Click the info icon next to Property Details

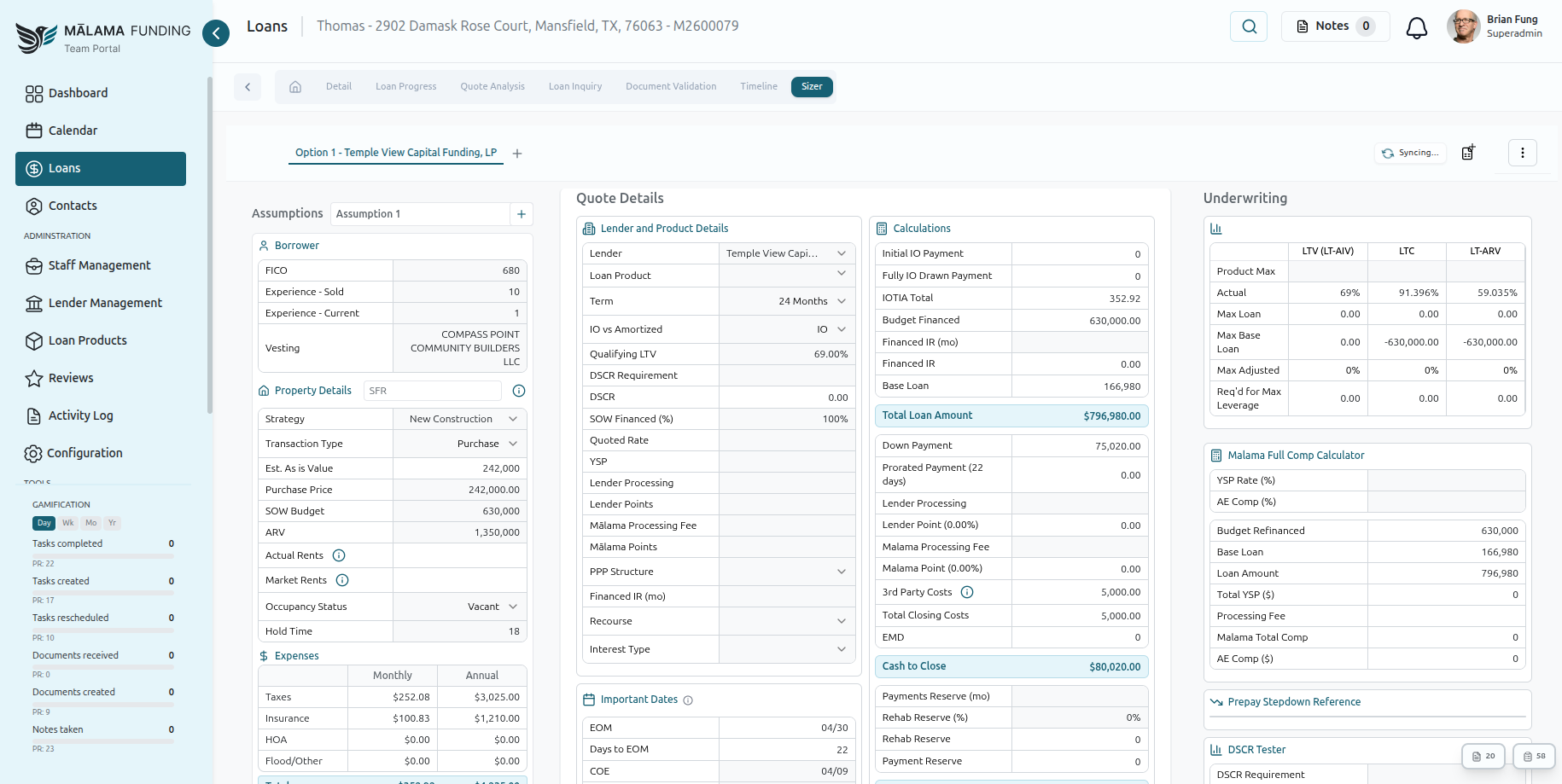point(519,390)
